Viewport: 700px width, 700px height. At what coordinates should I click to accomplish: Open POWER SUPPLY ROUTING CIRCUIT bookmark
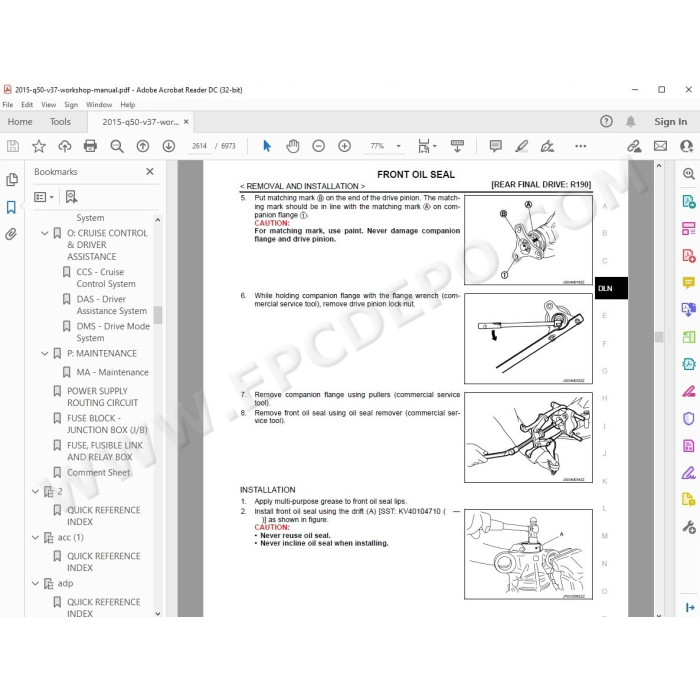(102, 397)
